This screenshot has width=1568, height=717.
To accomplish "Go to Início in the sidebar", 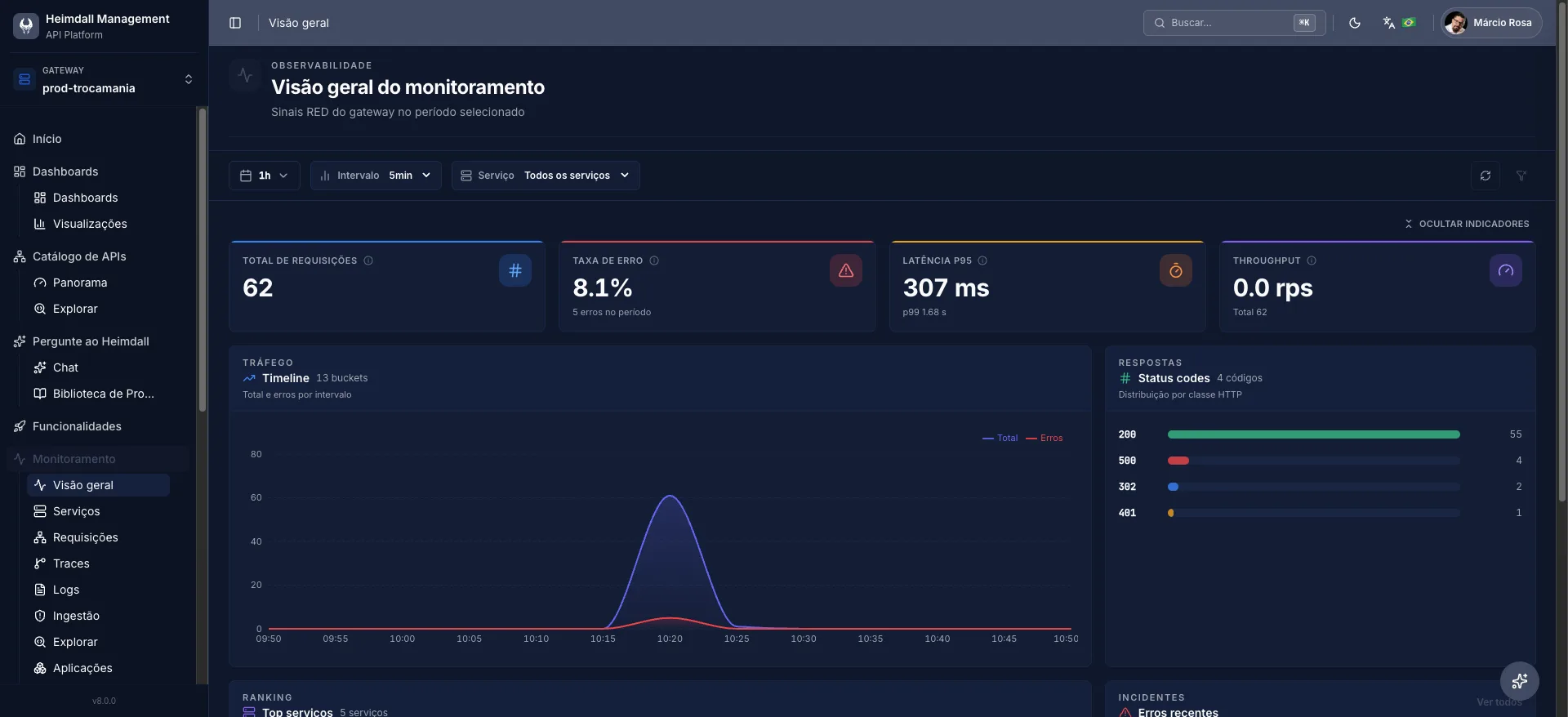I will (x=98, y=139).
